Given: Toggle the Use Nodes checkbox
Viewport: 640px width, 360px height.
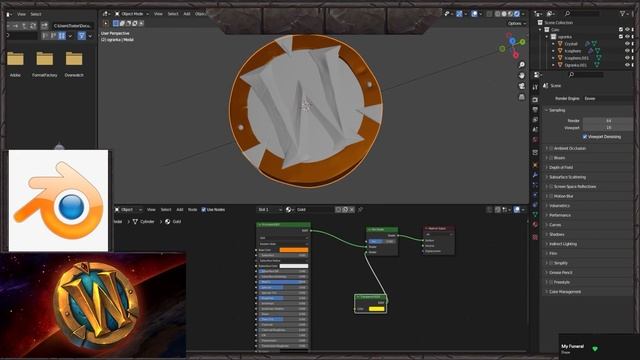Looking at the screenshot, I should [204, 209].
